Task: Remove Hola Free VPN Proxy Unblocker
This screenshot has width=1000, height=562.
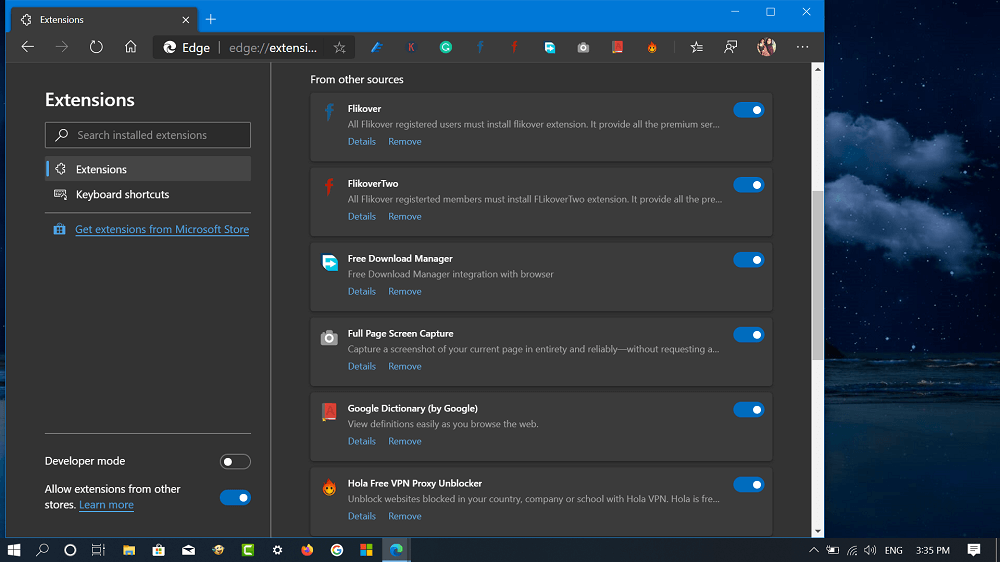Action: (x=405, y=516)
